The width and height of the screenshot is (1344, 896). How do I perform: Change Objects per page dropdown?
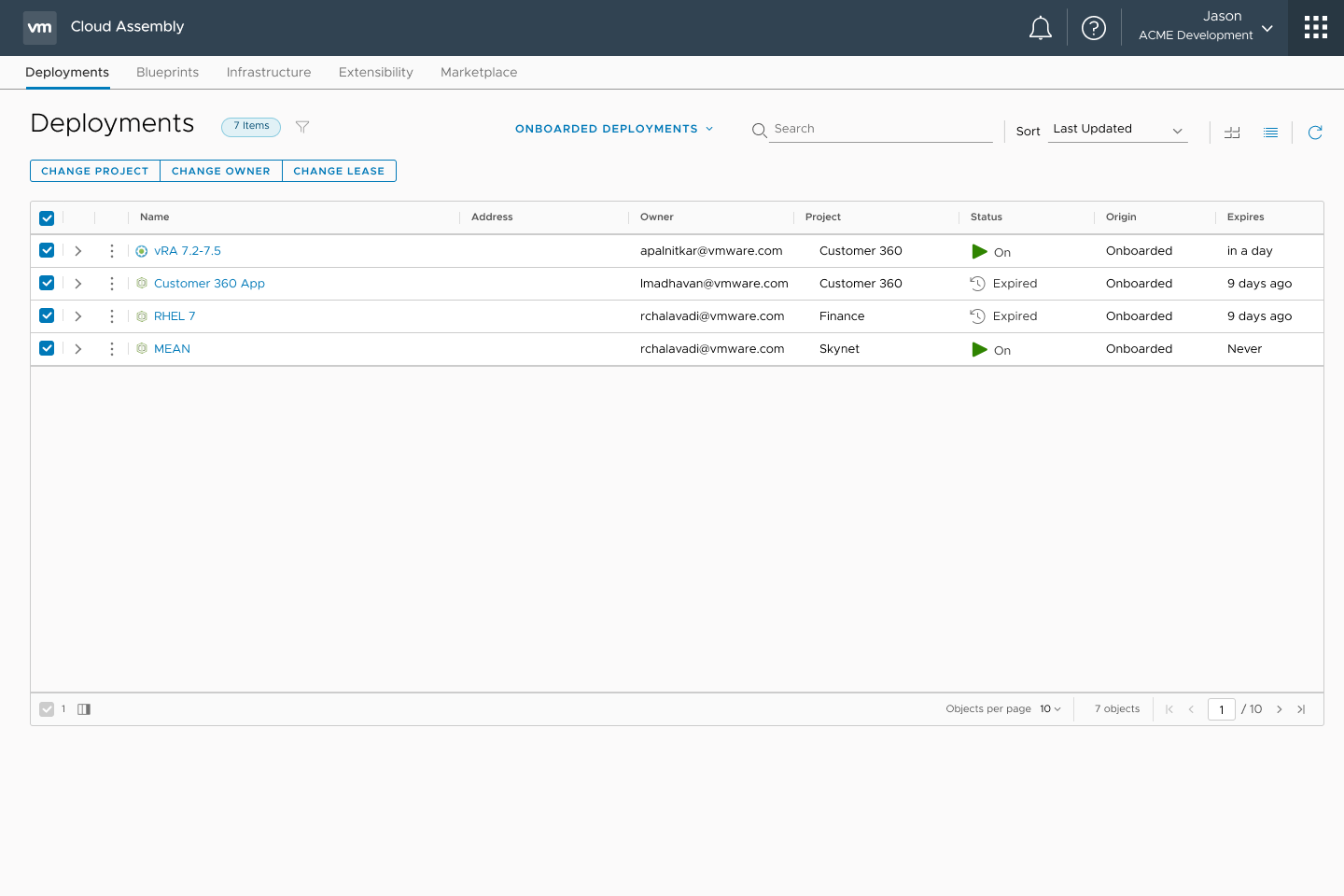tap(1050, 709)
